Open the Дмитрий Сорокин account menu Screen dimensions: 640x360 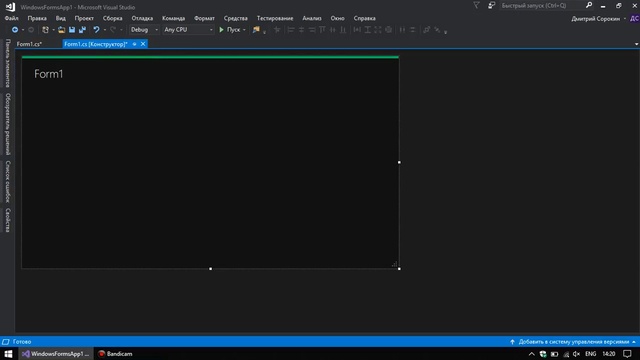point(598,19)
